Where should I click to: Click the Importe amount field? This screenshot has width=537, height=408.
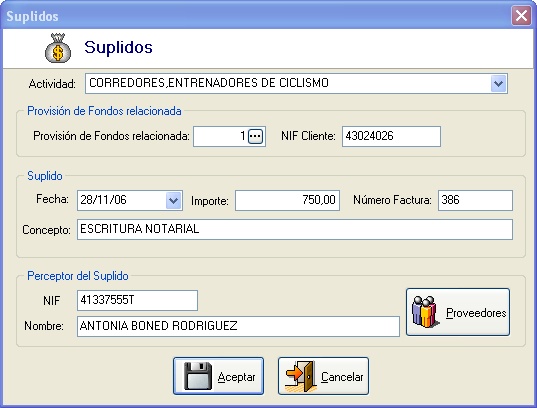(x=287, y=200)
